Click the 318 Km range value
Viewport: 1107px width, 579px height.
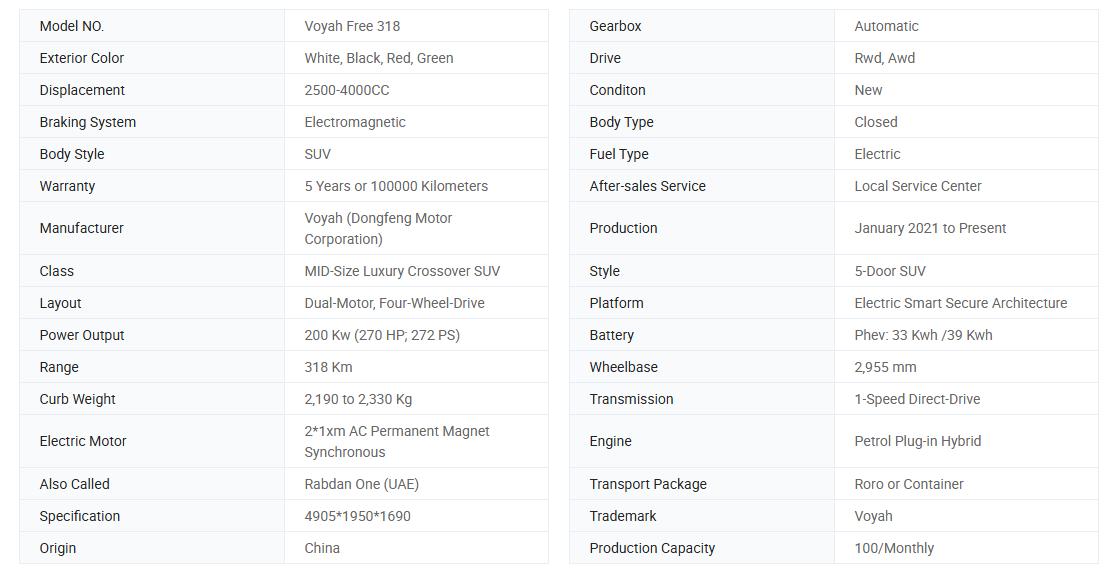click(x=328, y=367)
